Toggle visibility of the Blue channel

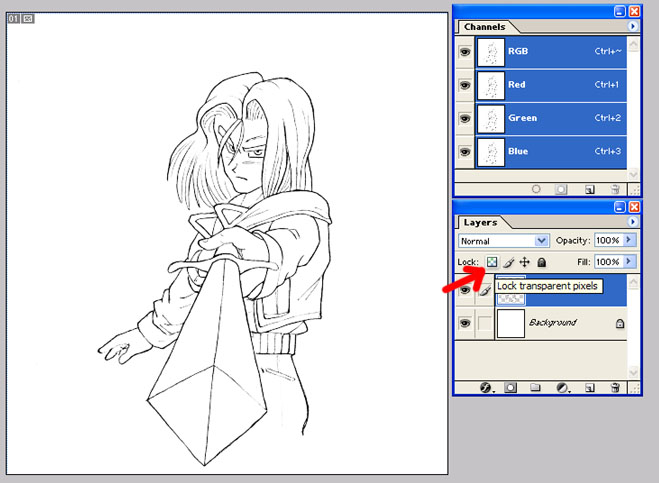[465, 152]
